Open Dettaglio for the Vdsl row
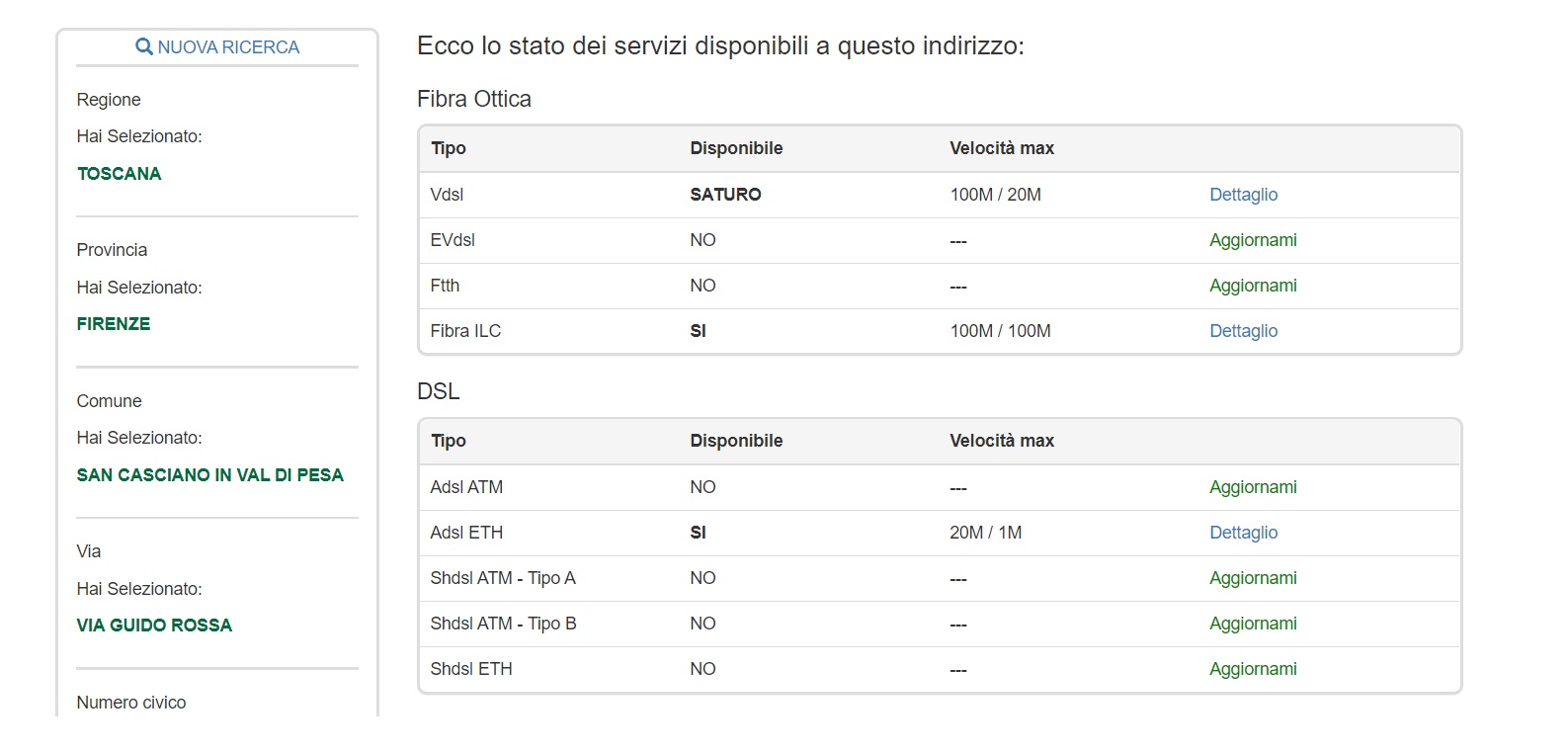 pos(1243,195)
